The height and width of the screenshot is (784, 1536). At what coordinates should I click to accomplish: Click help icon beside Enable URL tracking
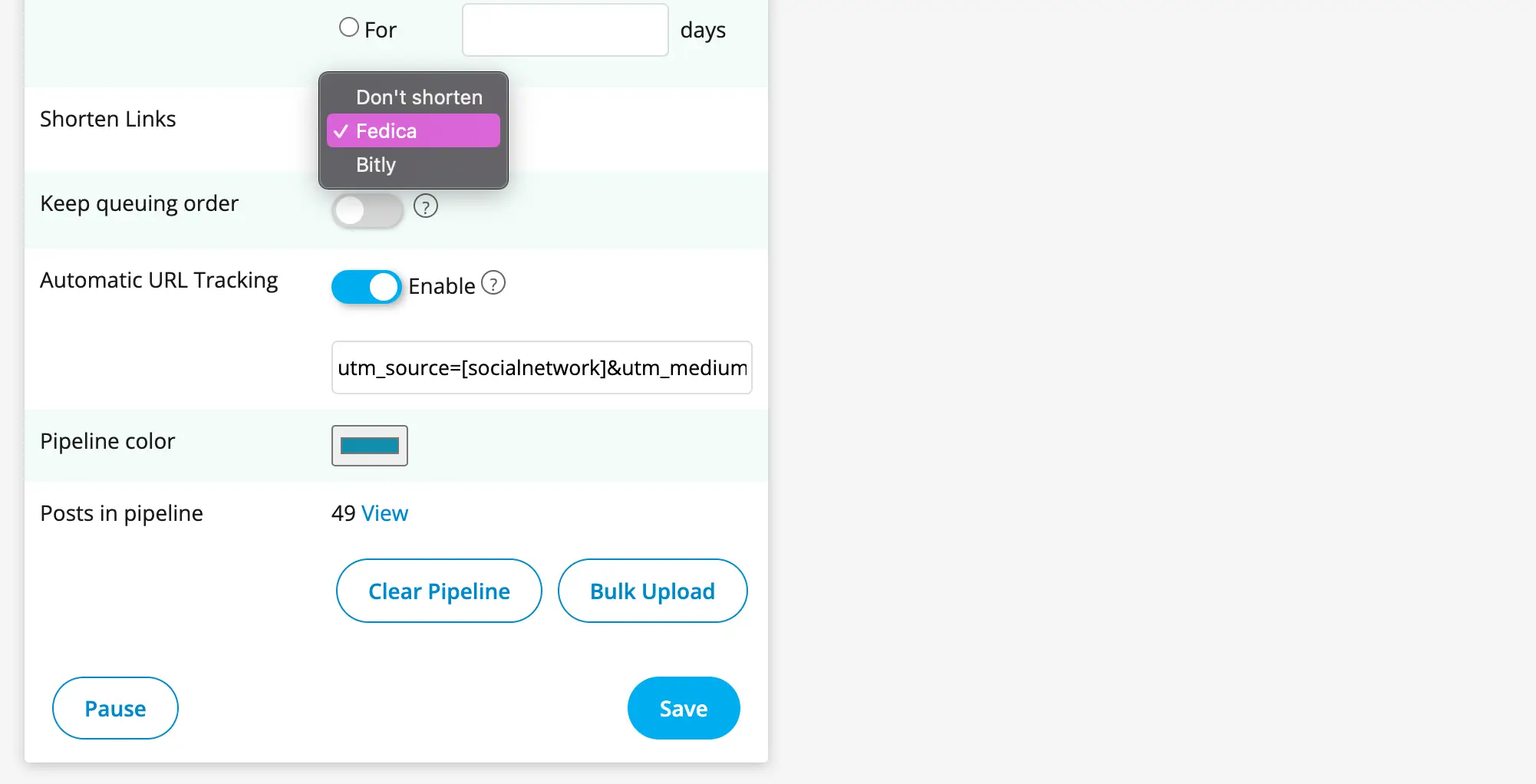click(x=493, y=284)
